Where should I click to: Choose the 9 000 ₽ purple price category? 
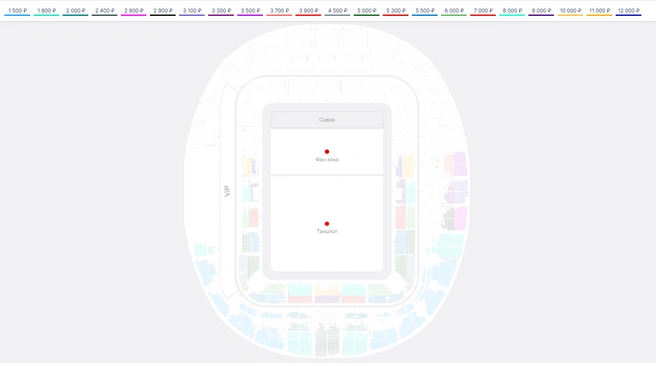tap(541, 10)
